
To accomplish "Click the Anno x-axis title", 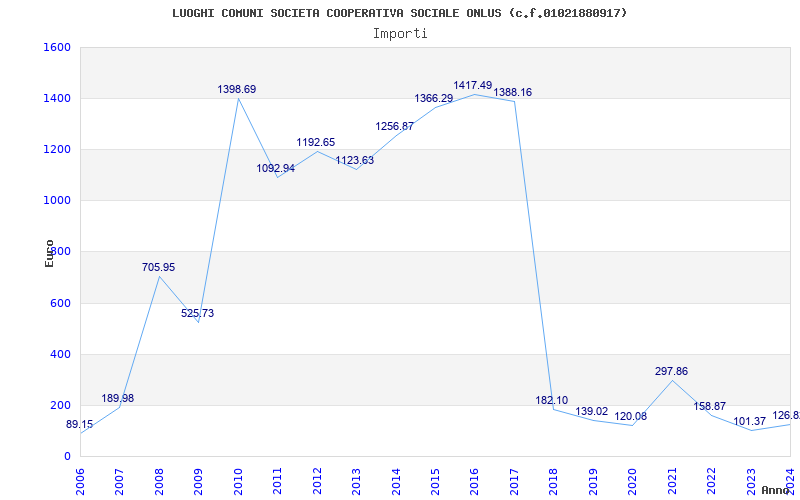I will point(775,490).
